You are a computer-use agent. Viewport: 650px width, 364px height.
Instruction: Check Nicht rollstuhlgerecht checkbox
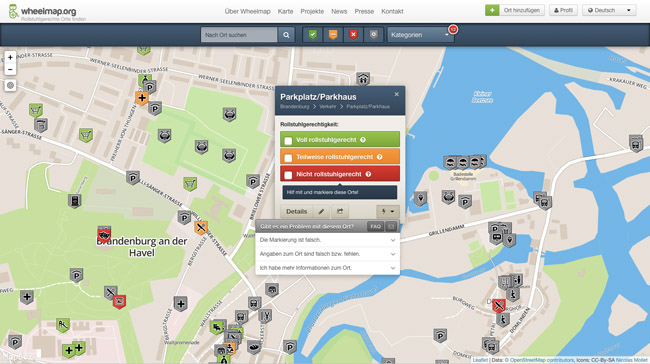click(288, 175)
